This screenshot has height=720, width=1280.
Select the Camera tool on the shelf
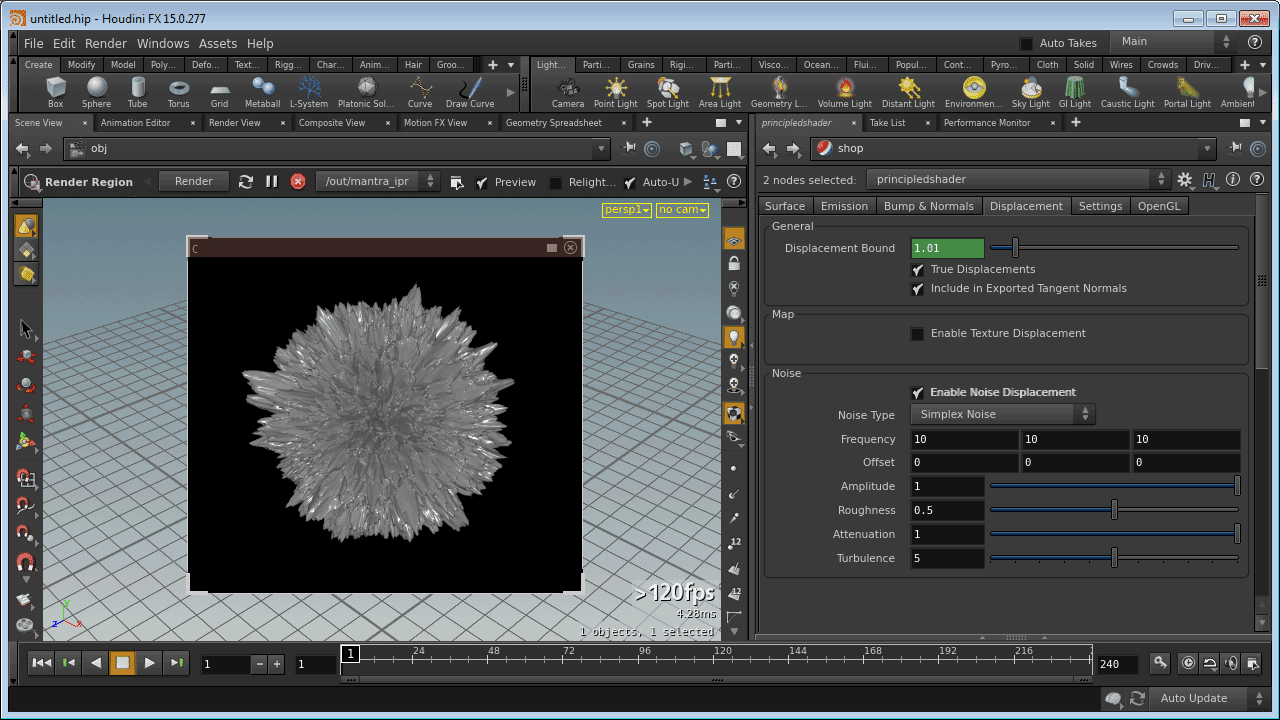tap(567, 92)
